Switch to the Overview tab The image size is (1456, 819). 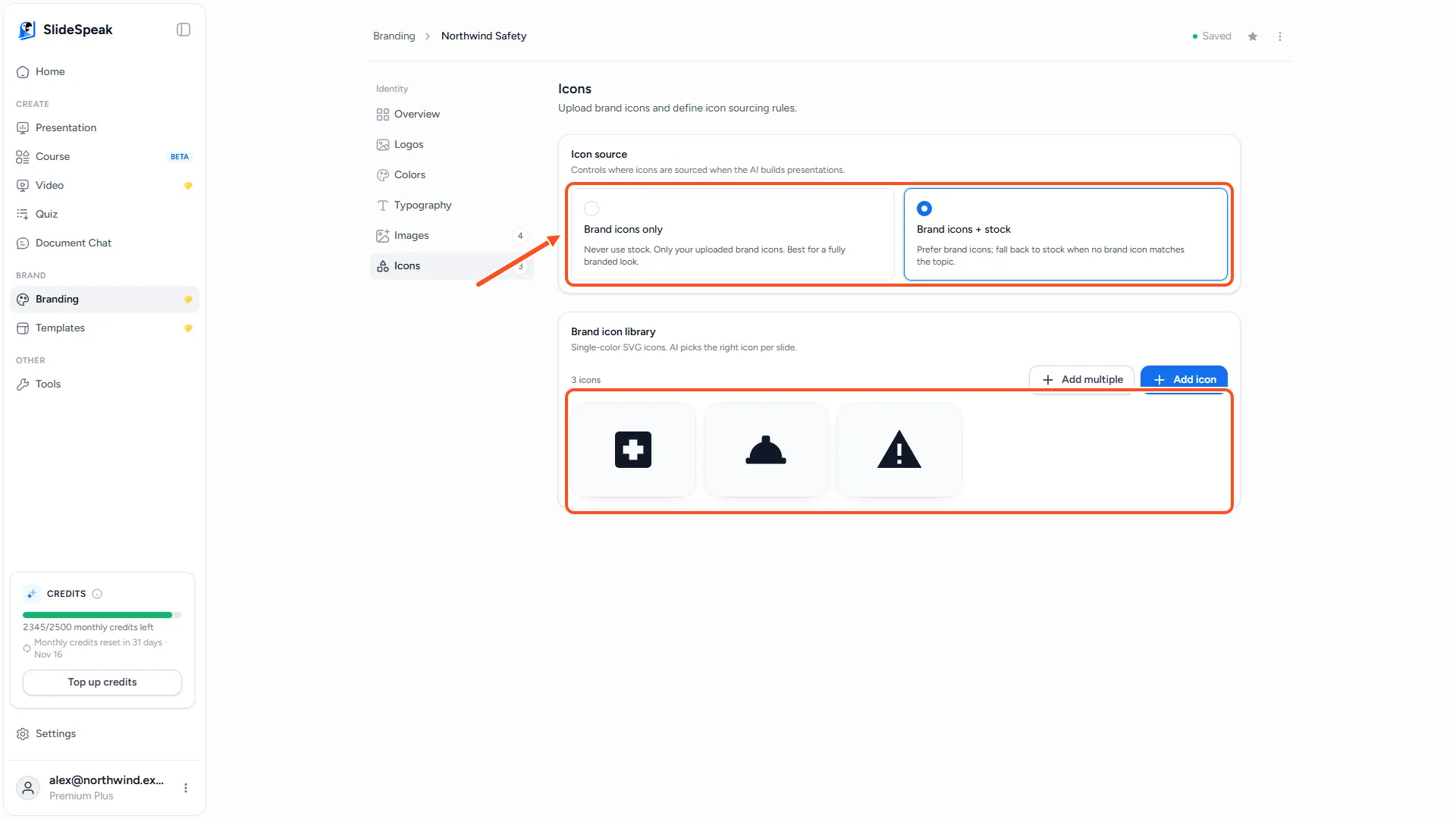(452, 114)
